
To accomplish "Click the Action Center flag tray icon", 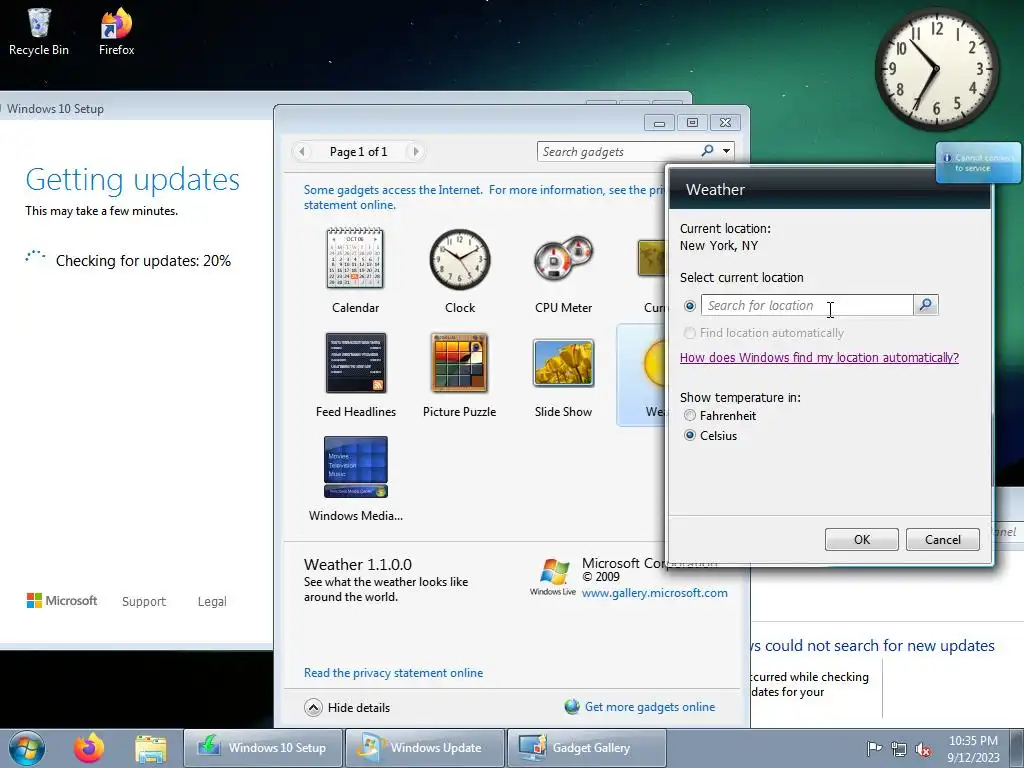I will coord(873,748).
